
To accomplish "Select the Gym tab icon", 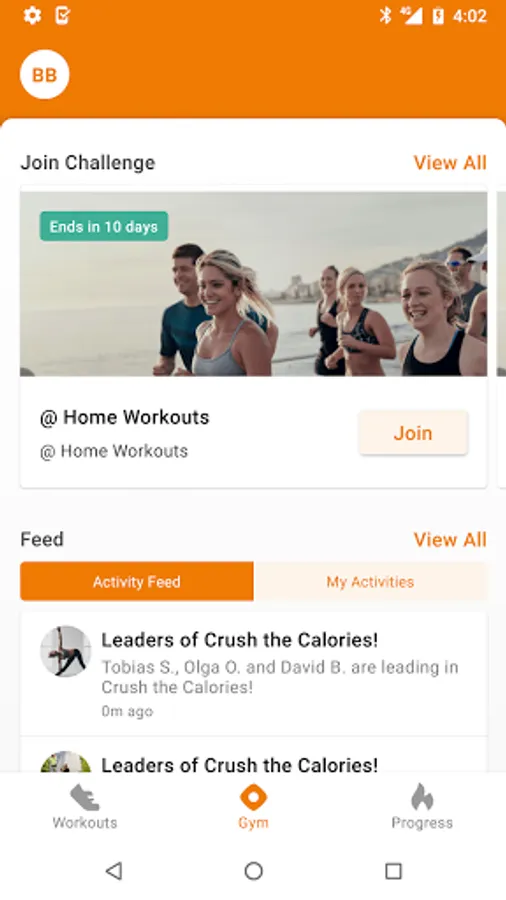I will click(253, 797).
